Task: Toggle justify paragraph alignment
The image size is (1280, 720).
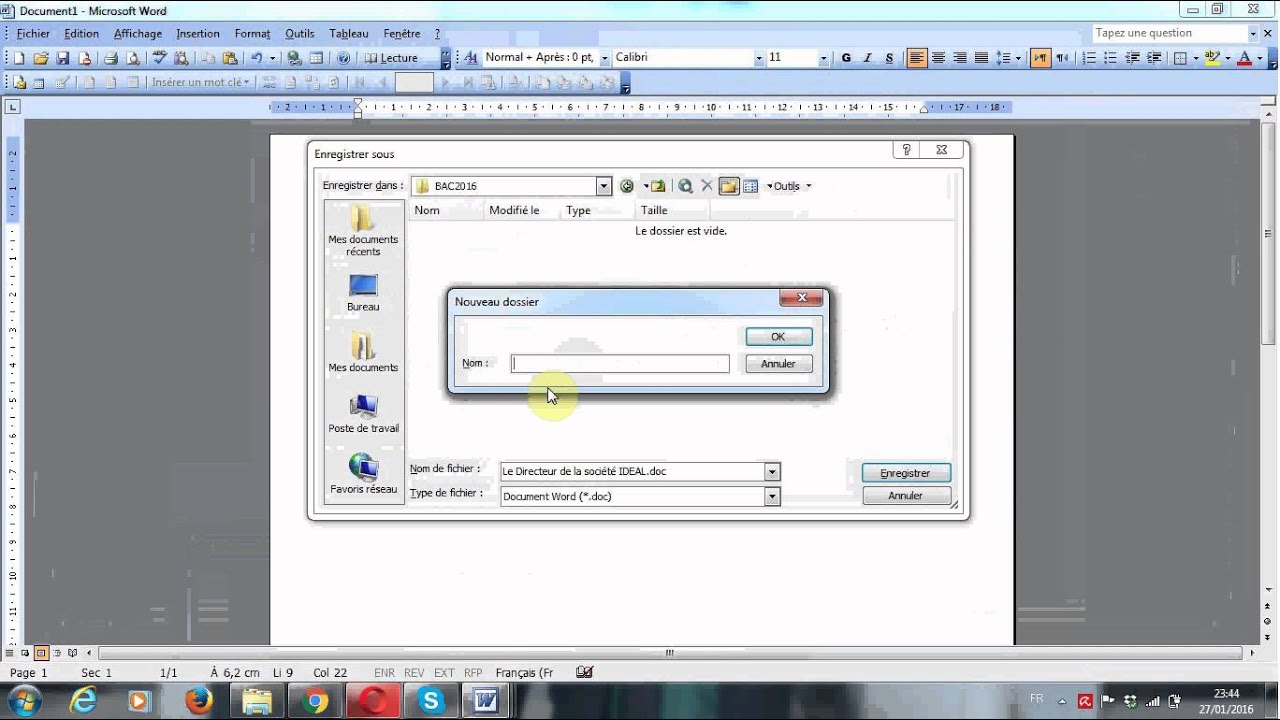Action: [x=981, y=58]
